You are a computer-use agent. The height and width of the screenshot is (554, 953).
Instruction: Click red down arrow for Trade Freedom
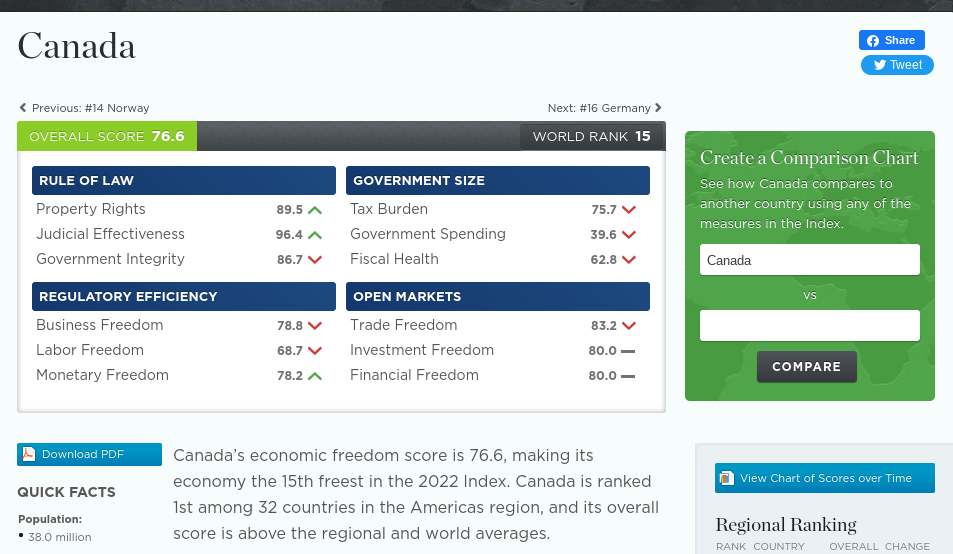point(629,326)
